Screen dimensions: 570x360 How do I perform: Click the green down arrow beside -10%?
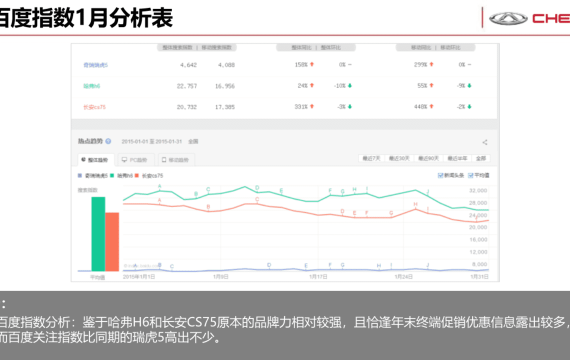[x=350, y=86]
